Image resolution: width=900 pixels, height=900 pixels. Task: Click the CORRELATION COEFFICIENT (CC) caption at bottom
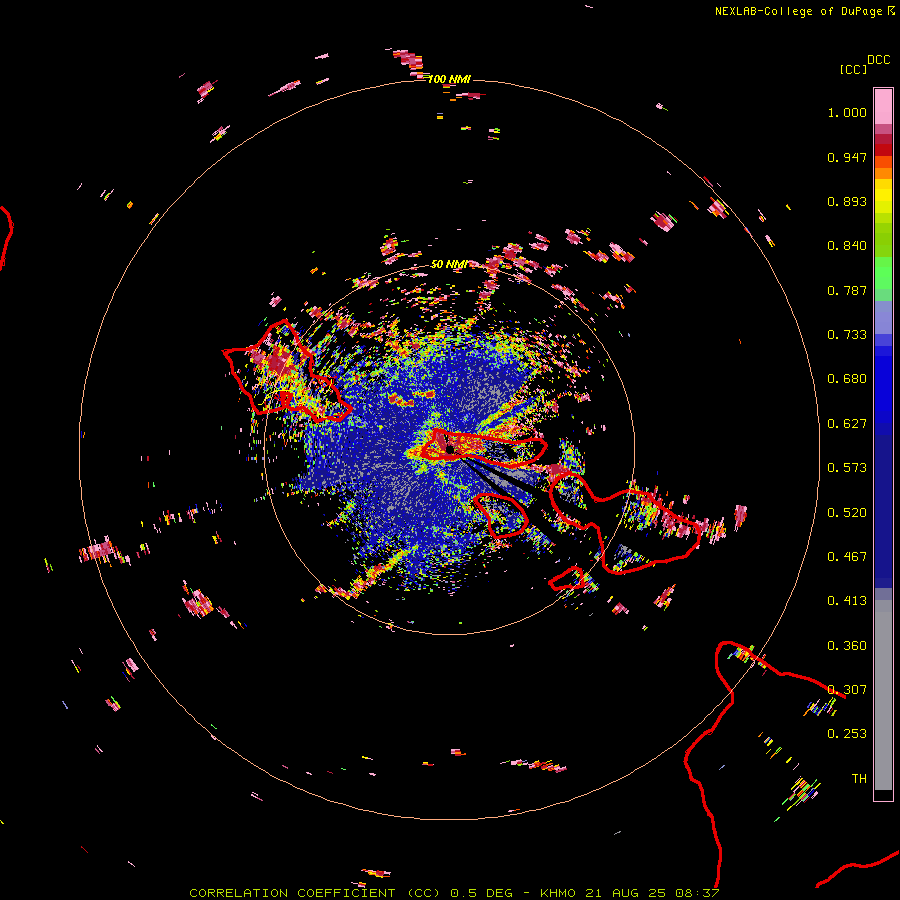coord(315,893)
